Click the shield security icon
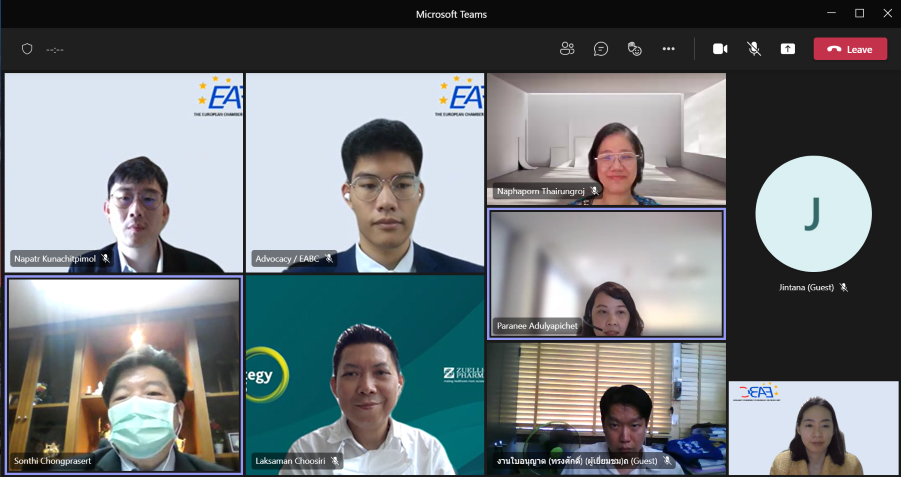 point(27,49)
